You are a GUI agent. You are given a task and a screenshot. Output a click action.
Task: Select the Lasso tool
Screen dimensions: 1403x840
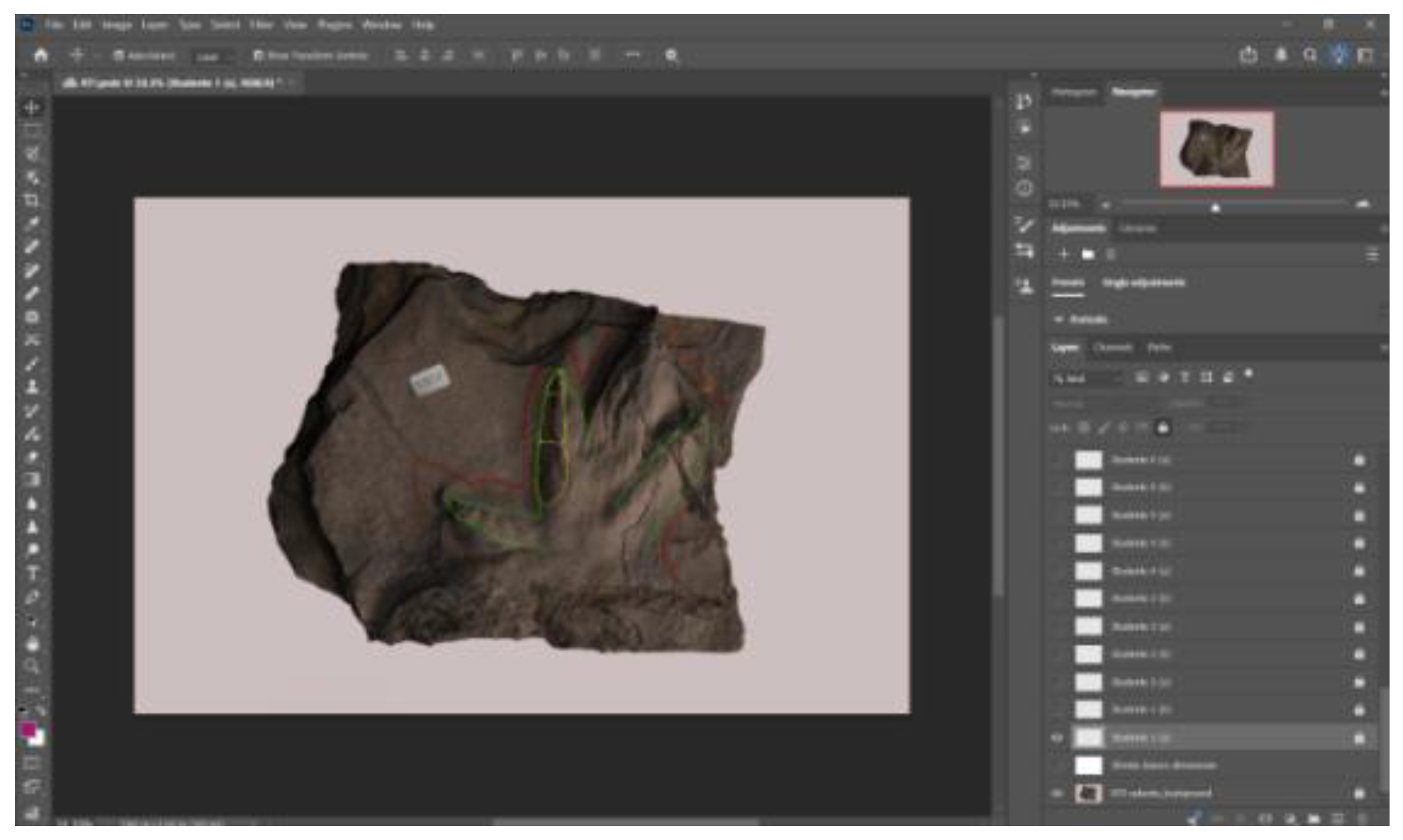click(x=32, y=154)
